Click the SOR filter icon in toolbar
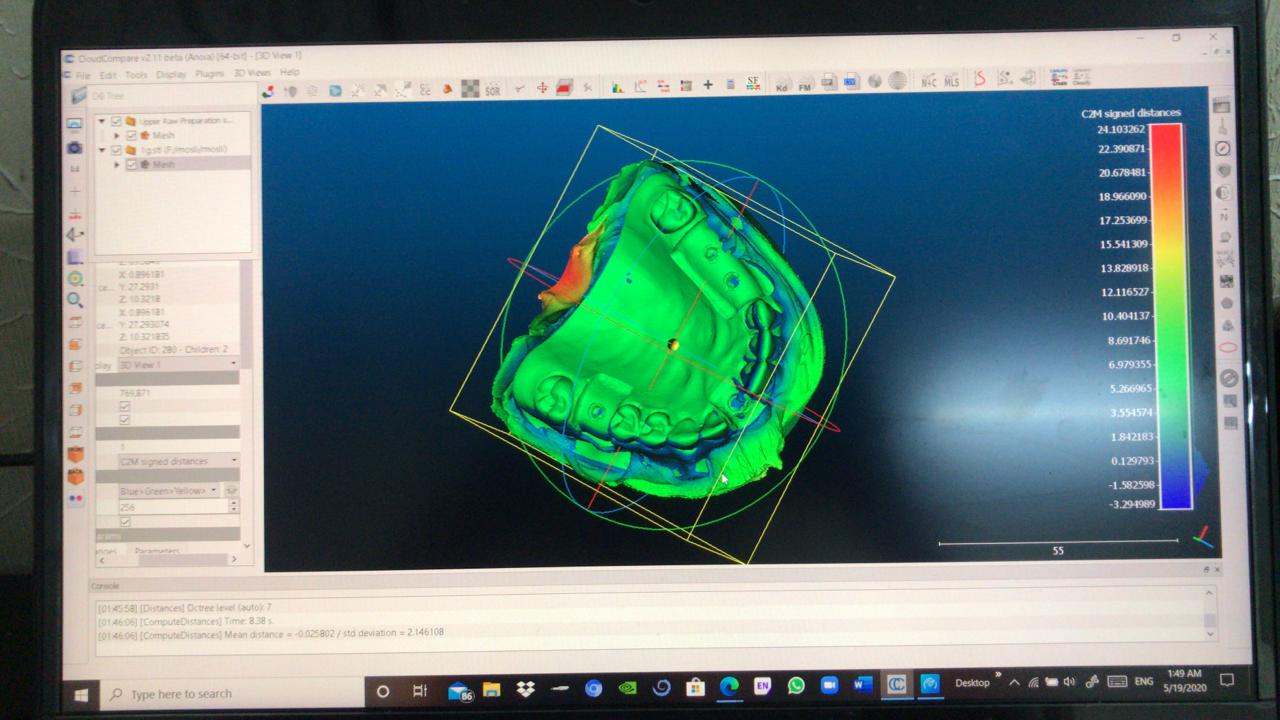The image size is (1280, 720). point(492,90)
